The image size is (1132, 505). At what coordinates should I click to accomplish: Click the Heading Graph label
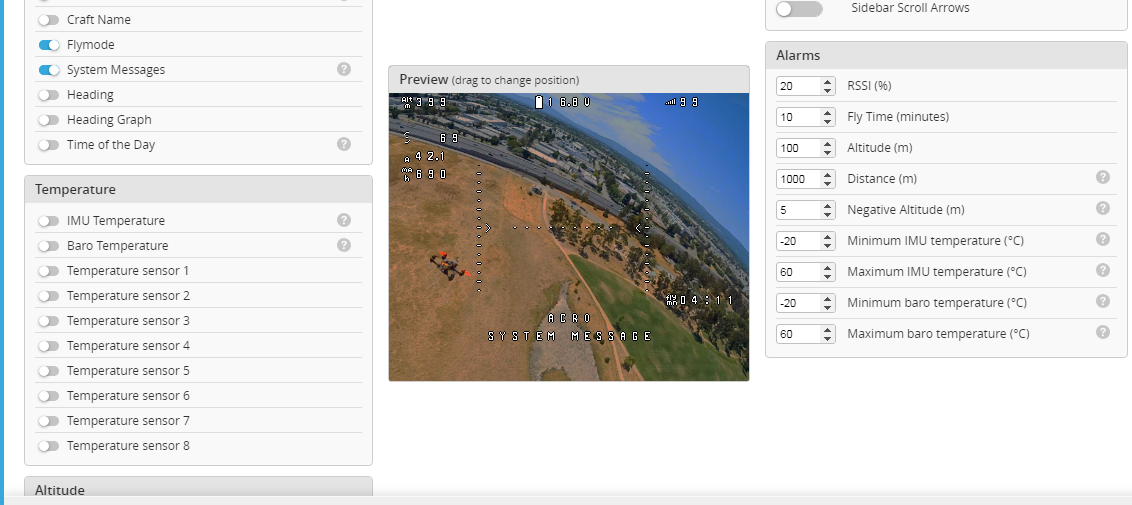click(109, 120)
